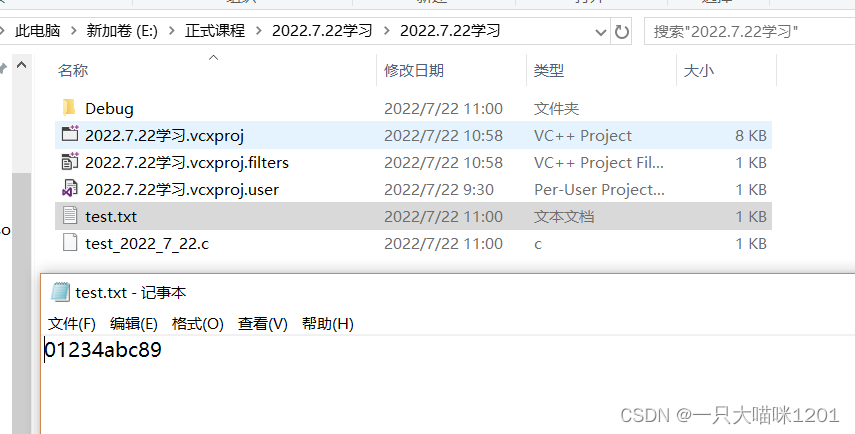Click the Notepad icon in title bar
855x434 pixels.
(x=60, y=292)
